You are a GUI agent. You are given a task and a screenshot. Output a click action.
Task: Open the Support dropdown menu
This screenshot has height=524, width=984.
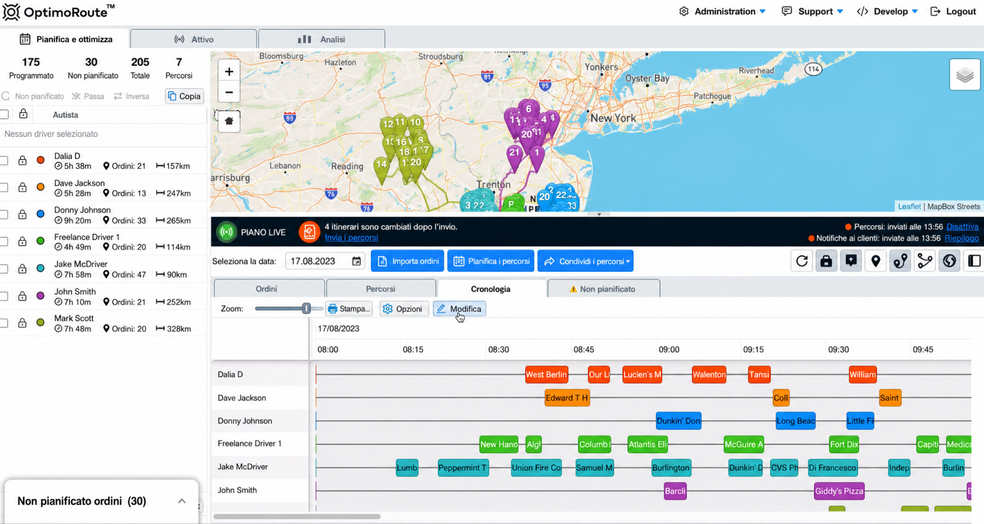[x=812, y=11]
